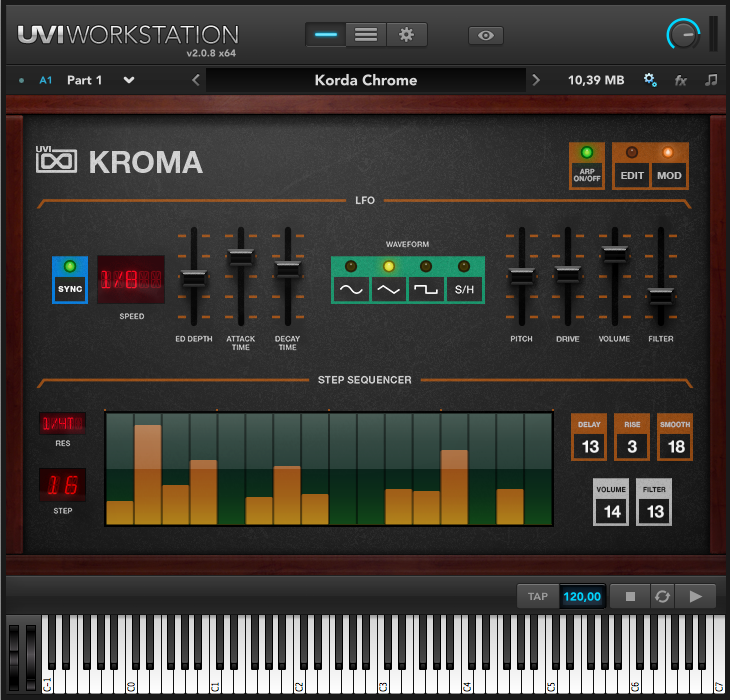Click the ED DEPTH slider handle
The width and height of the screenshot is (730, 700).
[194, 278]
